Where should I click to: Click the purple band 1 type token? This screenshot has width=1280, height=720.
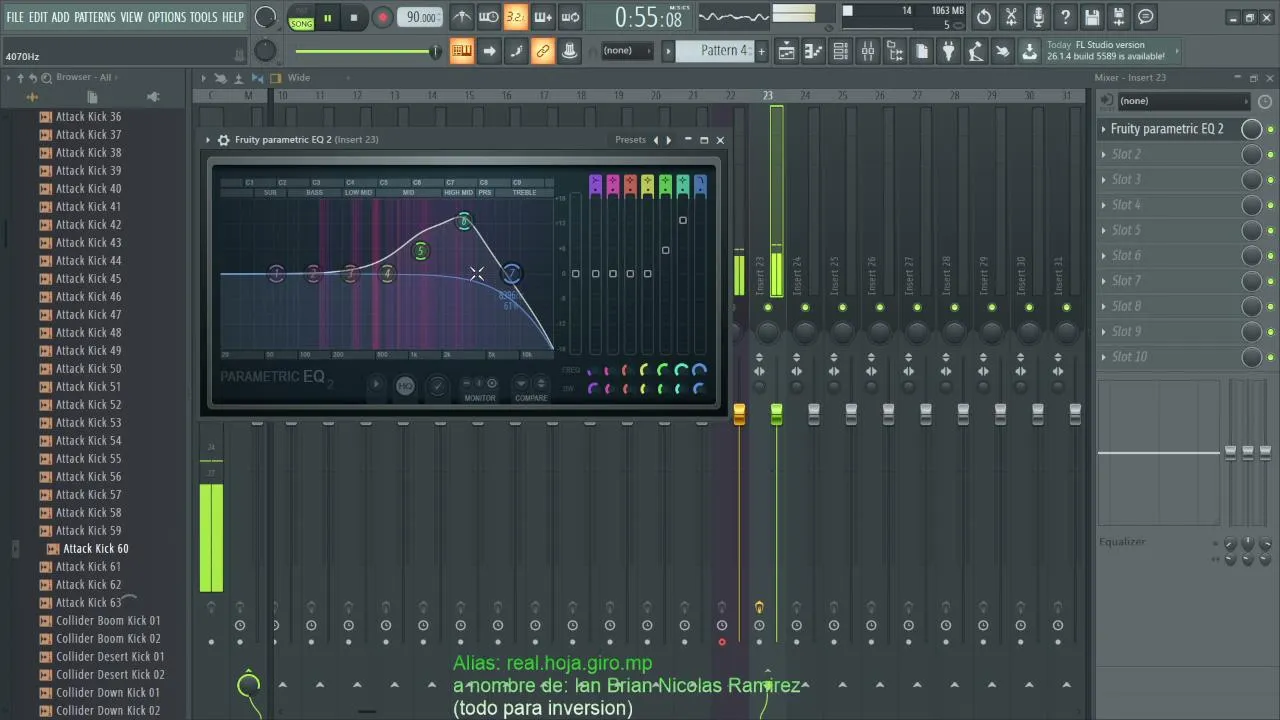tap(595, 184)
